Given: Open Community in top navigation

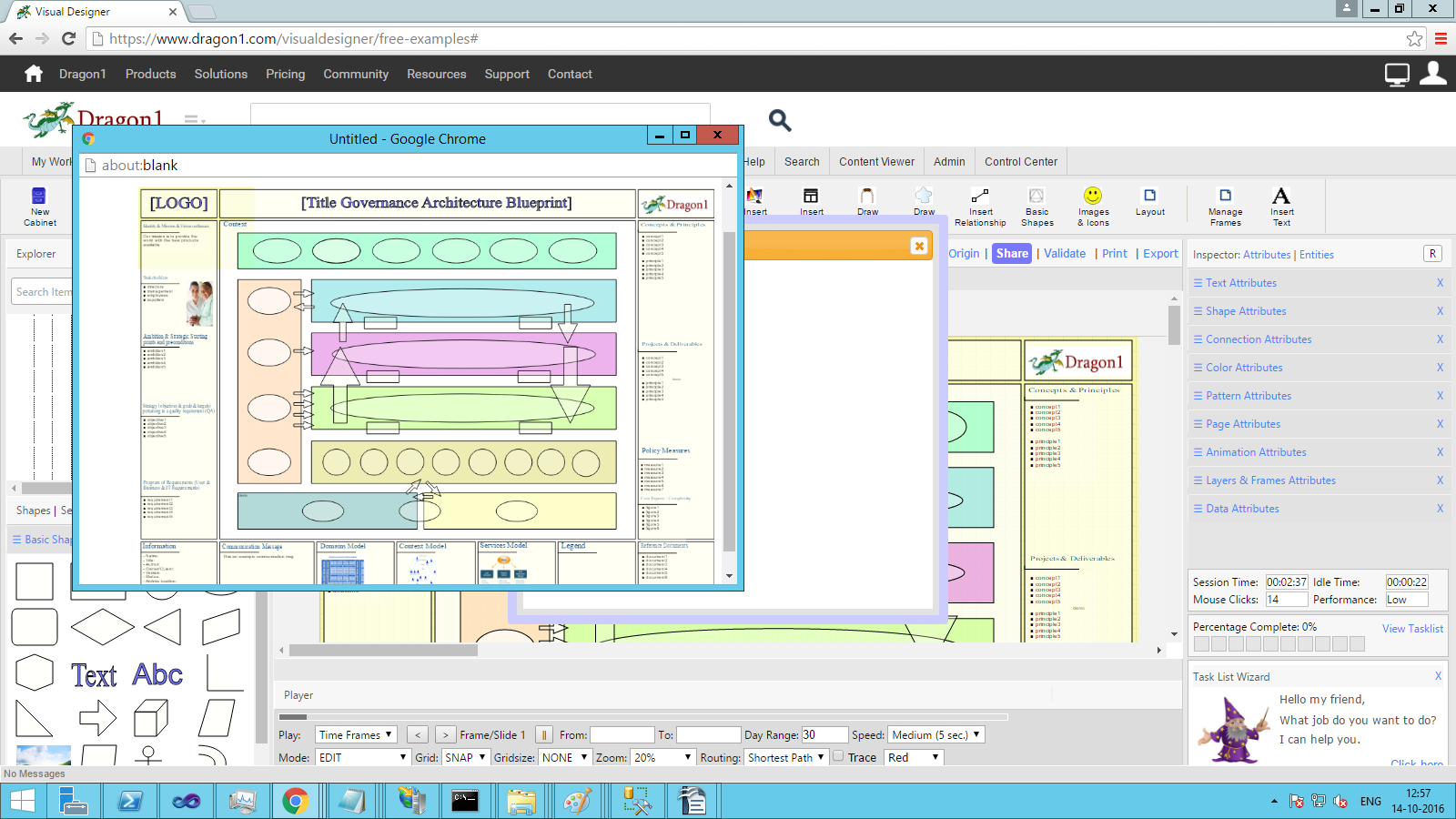Looking at the screenshot, I should 356,74.
